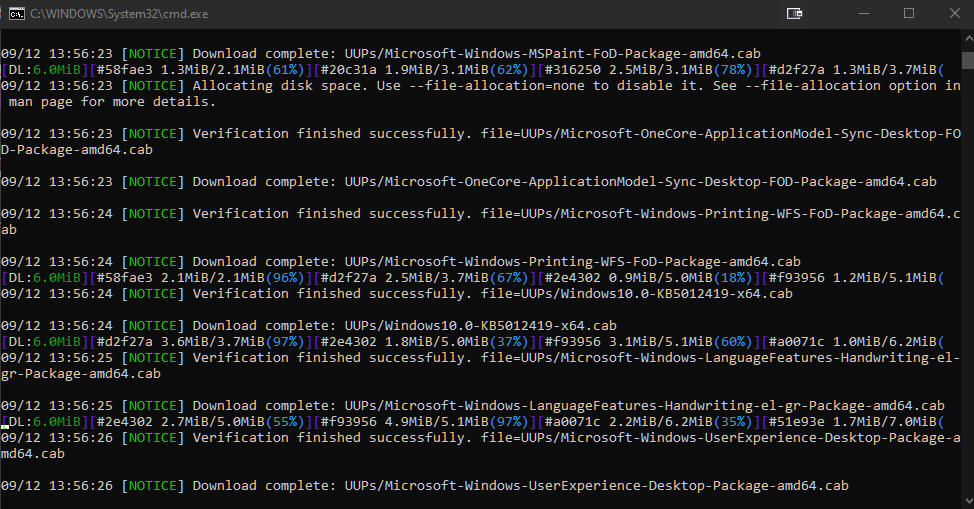The image size is (974, 509).
Task: Click the progress entry #d2f27a 2.5MiB/3.7MiB(67%)
Action: 424,278
